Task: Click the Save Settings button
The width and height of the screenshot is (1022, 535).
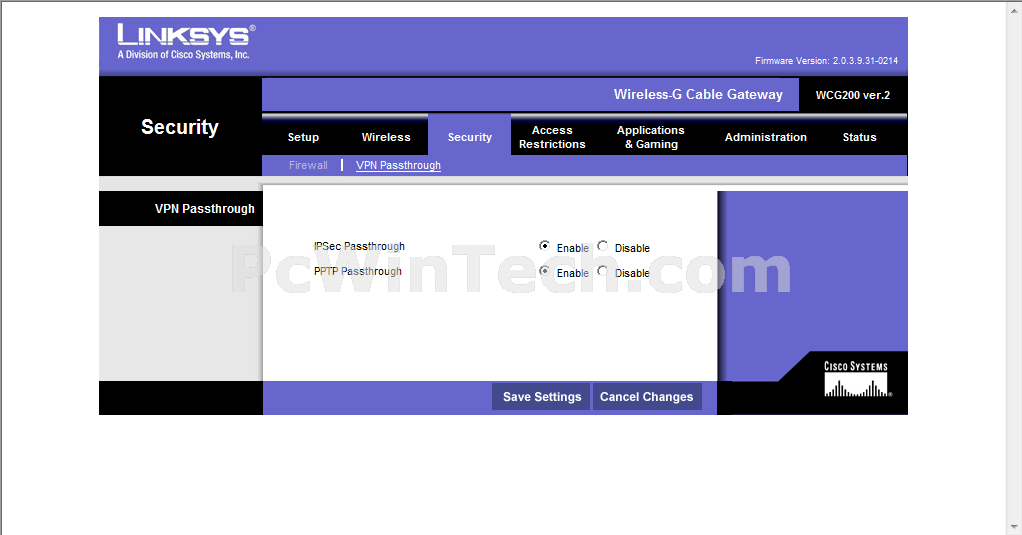Action: click(x=542, y=397)
